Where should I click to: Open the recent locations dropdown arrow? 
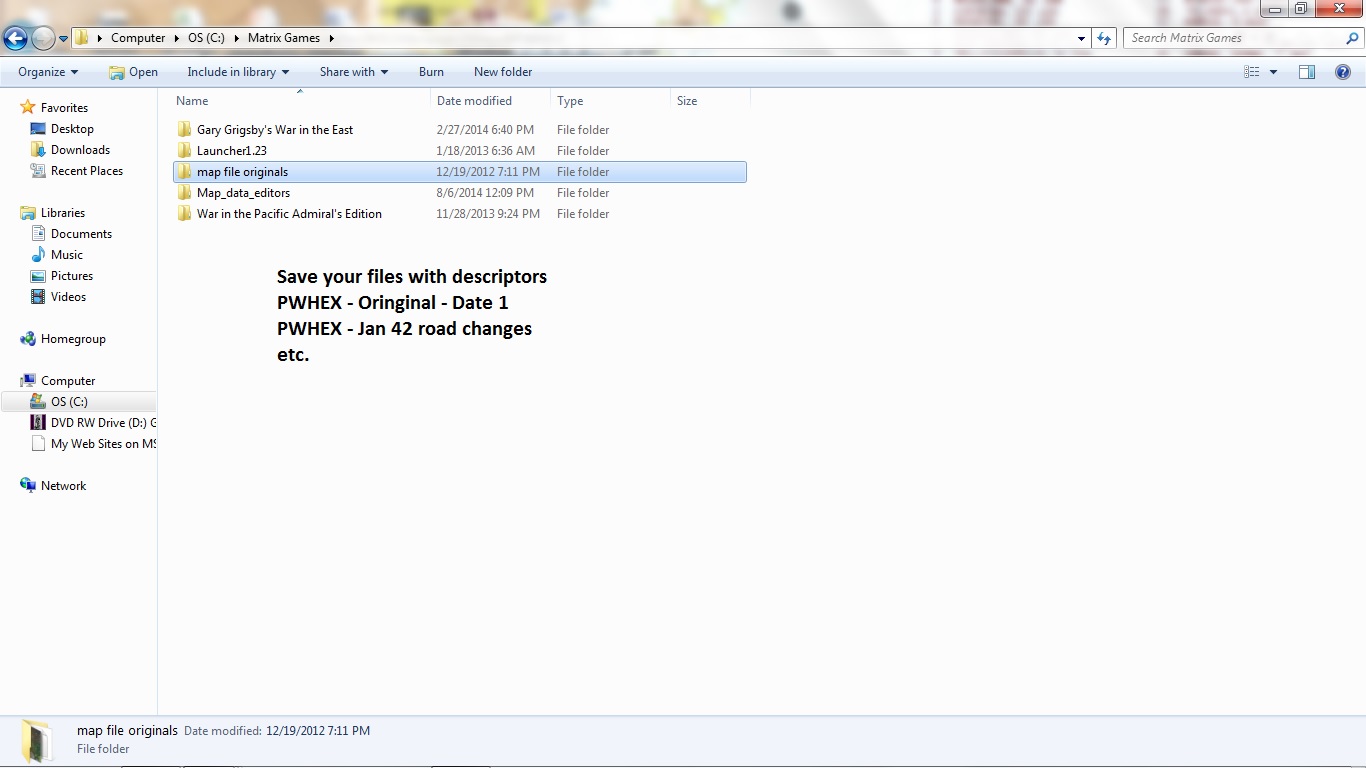point(63,39)
